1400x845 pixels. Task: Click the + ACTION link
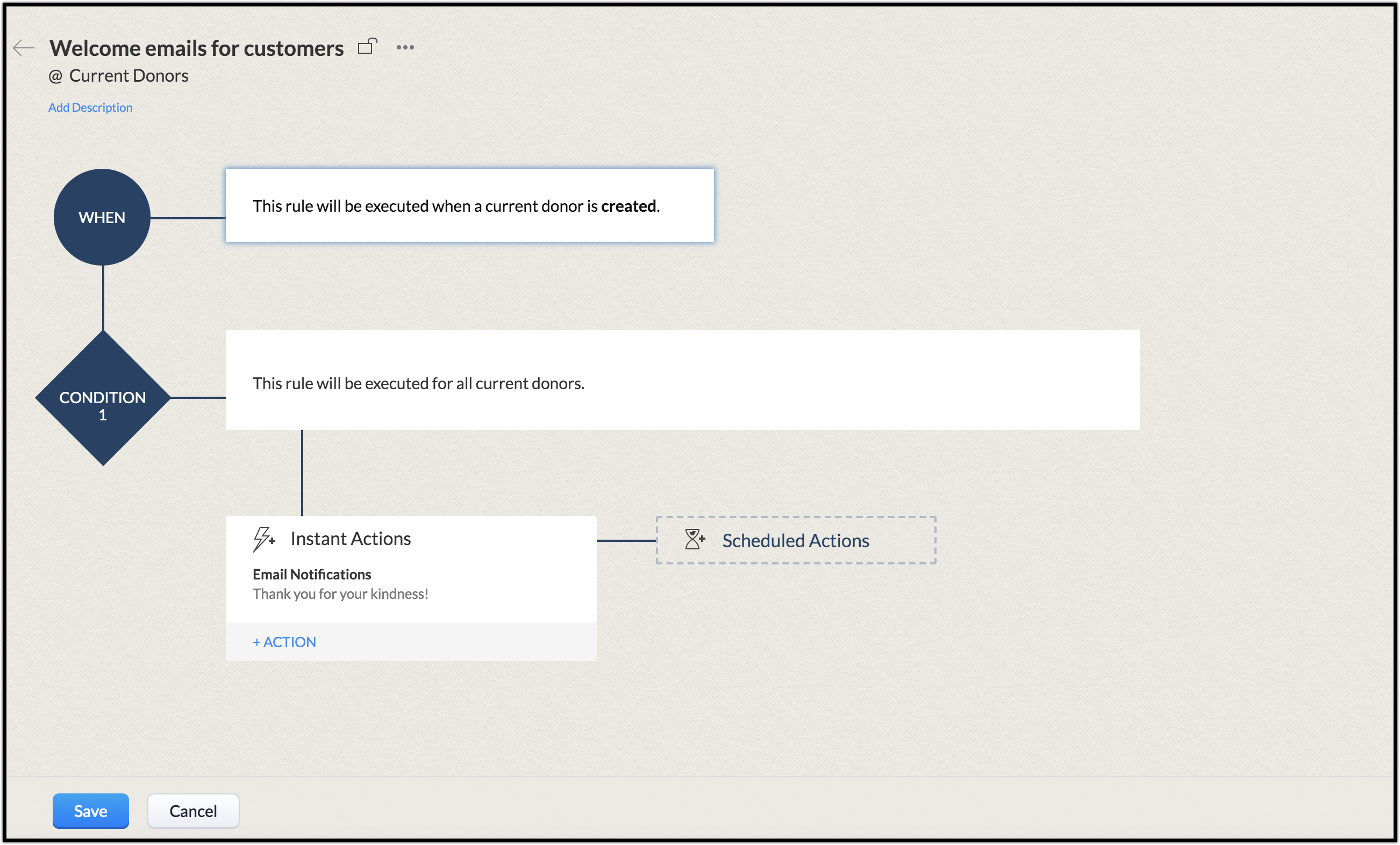[x=284, y=642]
